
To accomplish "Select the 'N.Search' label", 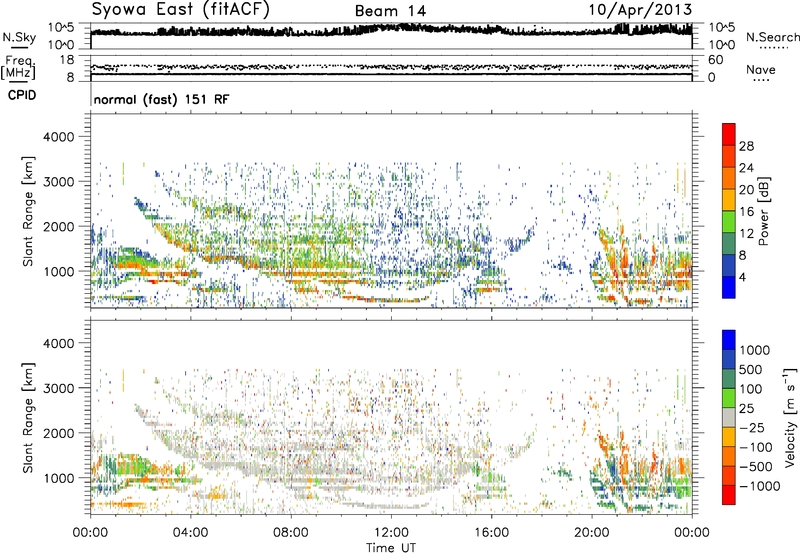I will pos(772,37).
